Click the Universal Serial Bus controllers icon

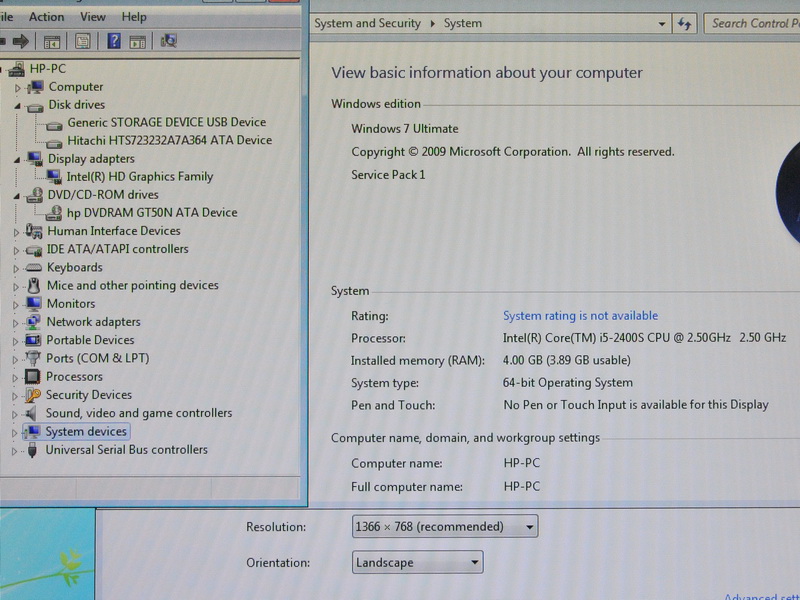[x=32, y=450]
